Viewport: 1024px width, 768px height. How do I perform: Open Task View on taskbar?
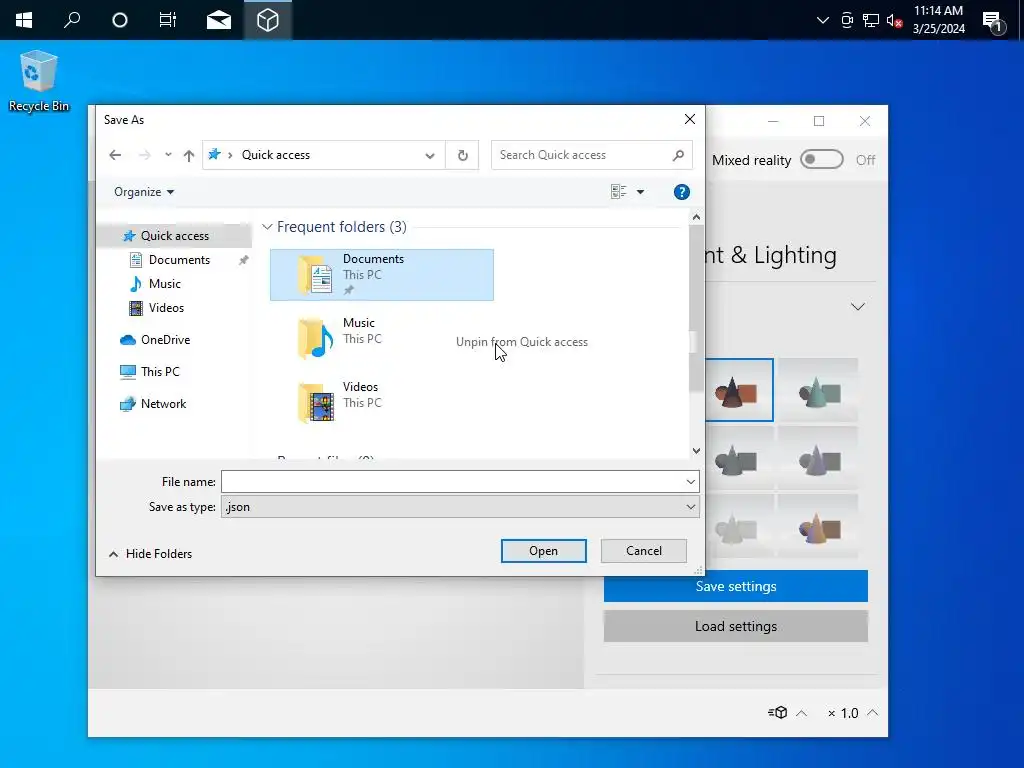(168, 20)
